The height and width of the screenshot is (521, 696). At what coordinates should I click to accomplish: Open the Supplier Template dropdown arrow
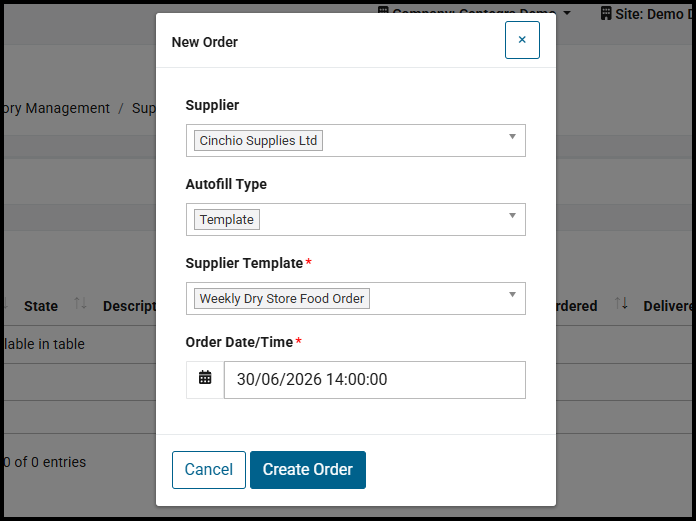point(512,295)
